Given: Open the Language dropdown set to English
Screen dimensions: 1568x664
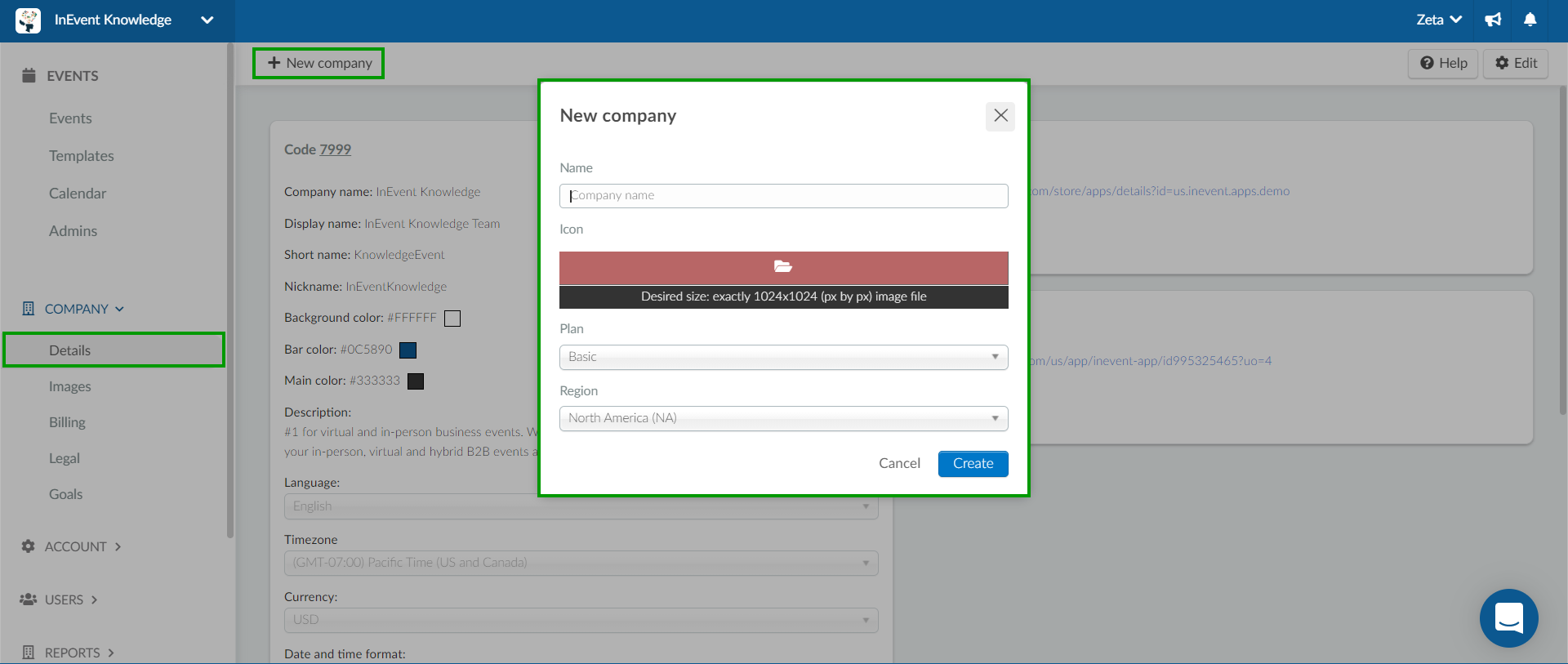Looking at the screenshot, I should [581, 506].
